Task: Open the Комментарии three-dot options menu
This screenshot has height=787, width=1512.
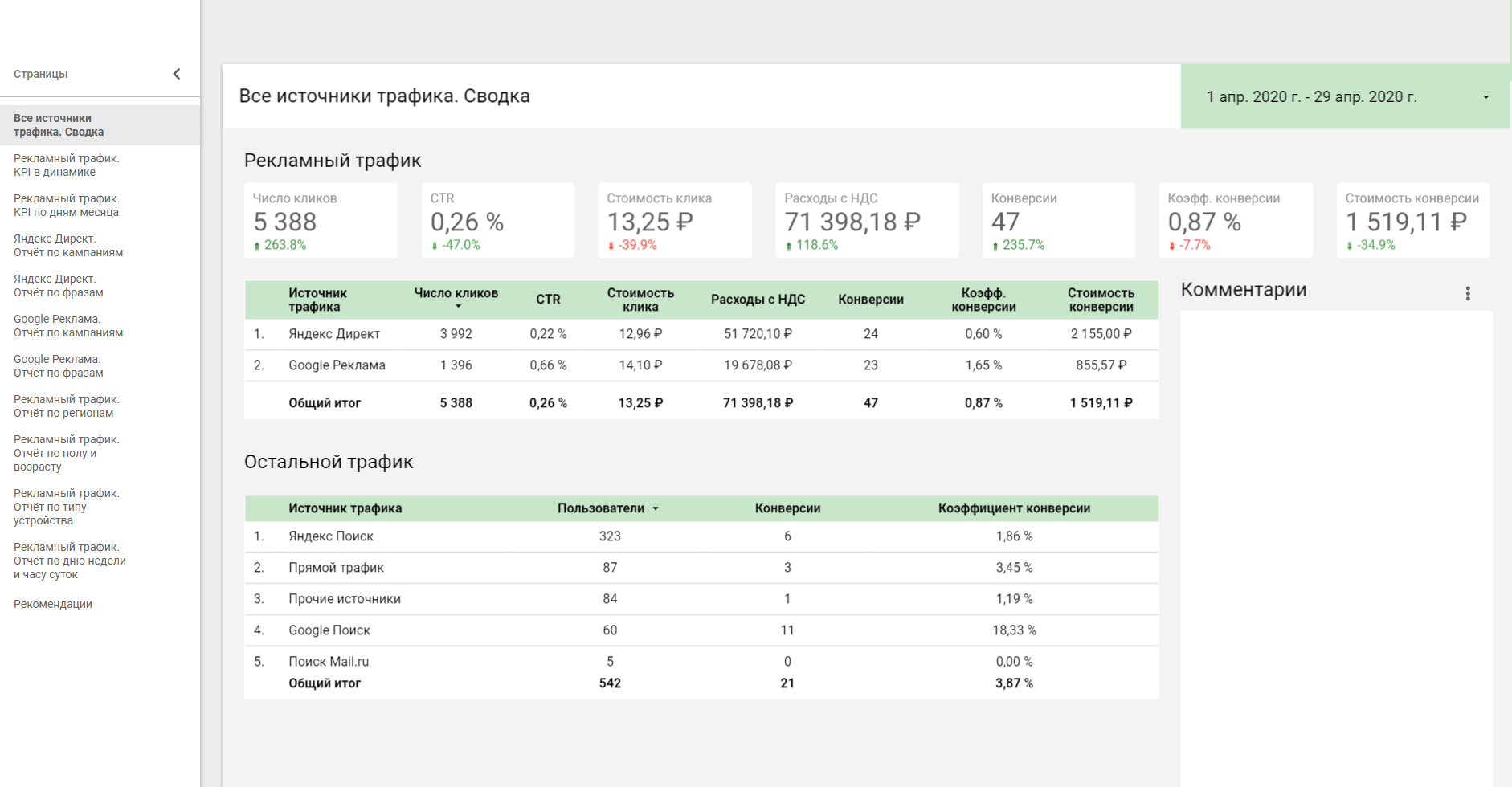Action: pos(1467,293)
